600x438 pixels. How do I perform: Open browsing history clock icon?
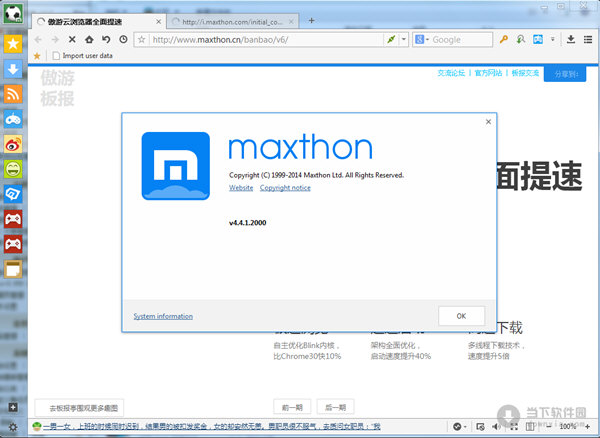(x=123, y=39)
